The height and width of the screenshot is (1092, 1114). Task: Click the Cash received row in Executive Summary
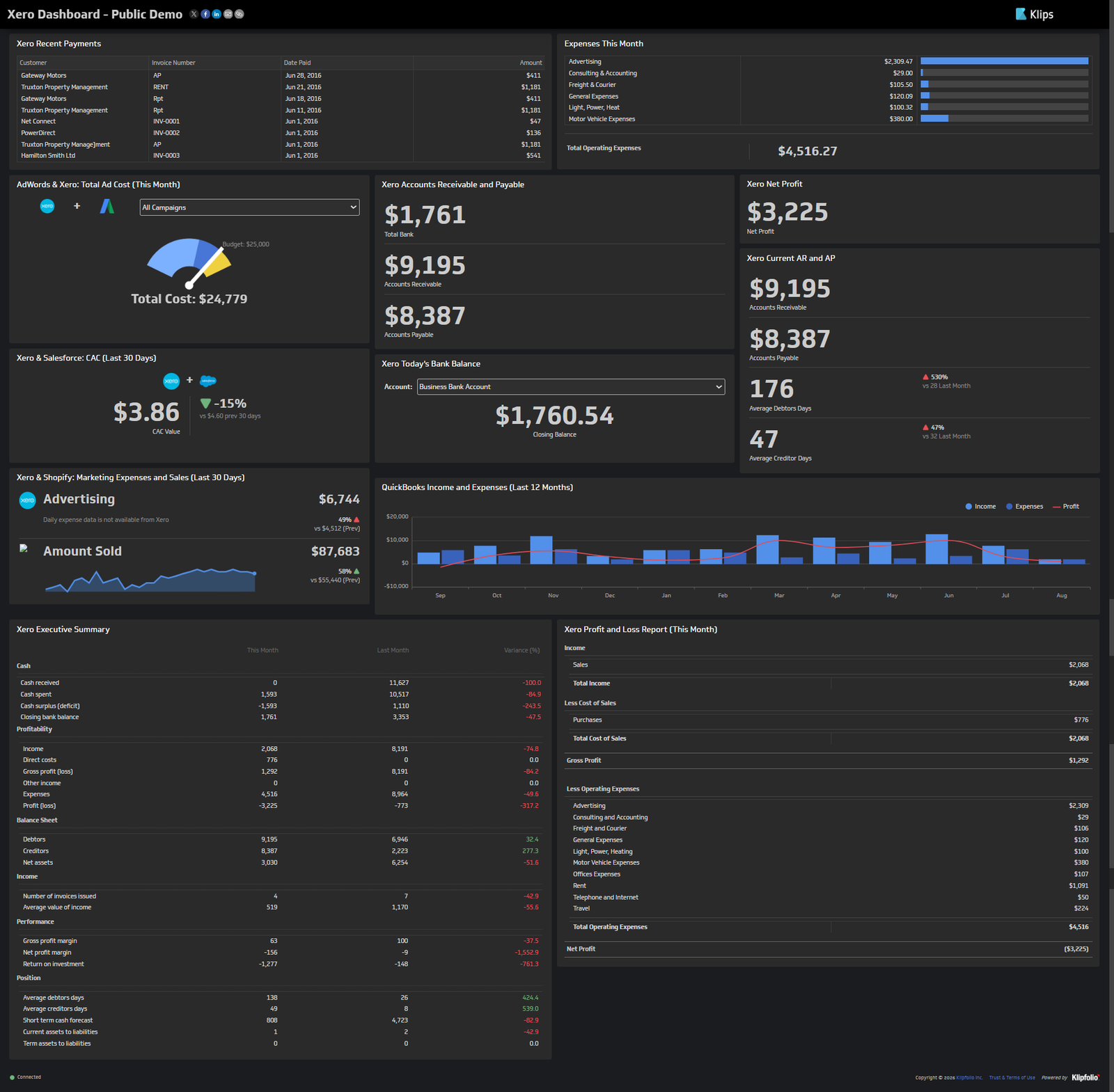pyautogui.click(x=281, y=683)
